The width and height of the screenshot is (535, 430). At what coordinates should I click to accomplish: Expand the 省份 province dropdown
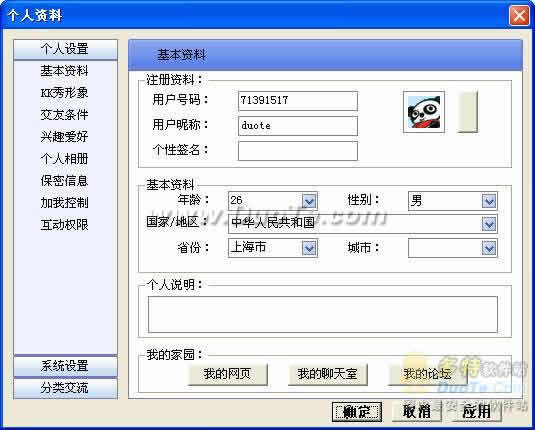pyautogui.click(x=309, y=248)
